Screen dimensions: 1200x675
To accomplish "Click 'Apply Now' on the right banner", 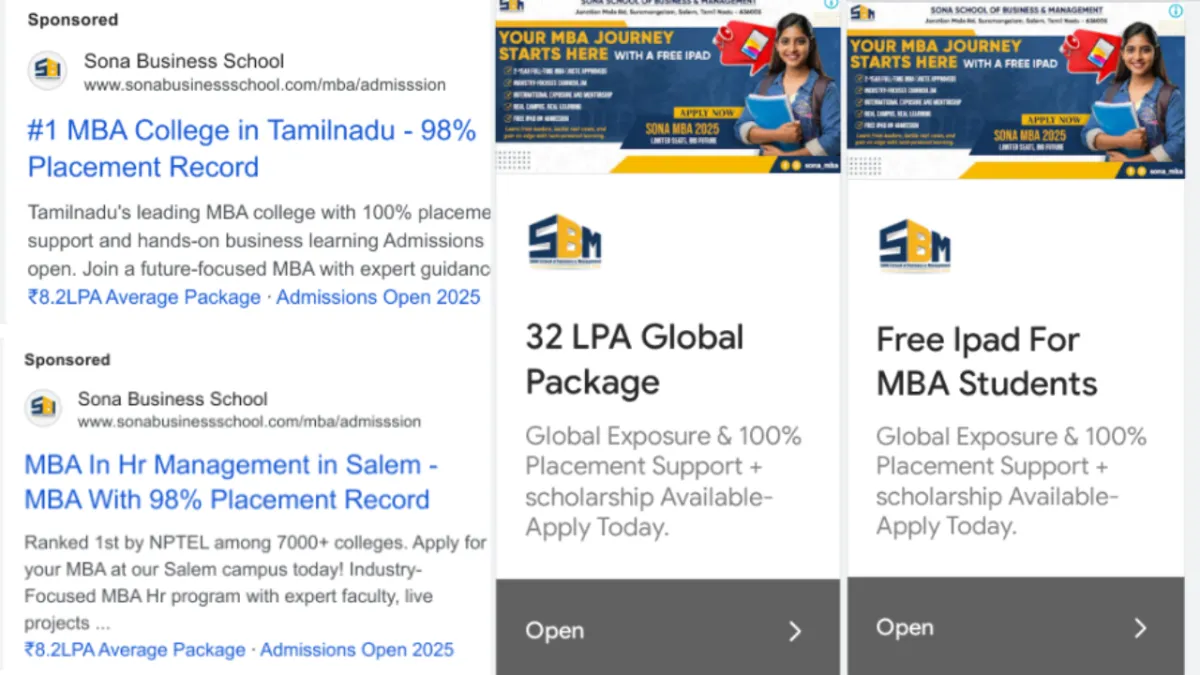I will point(1054,119).
